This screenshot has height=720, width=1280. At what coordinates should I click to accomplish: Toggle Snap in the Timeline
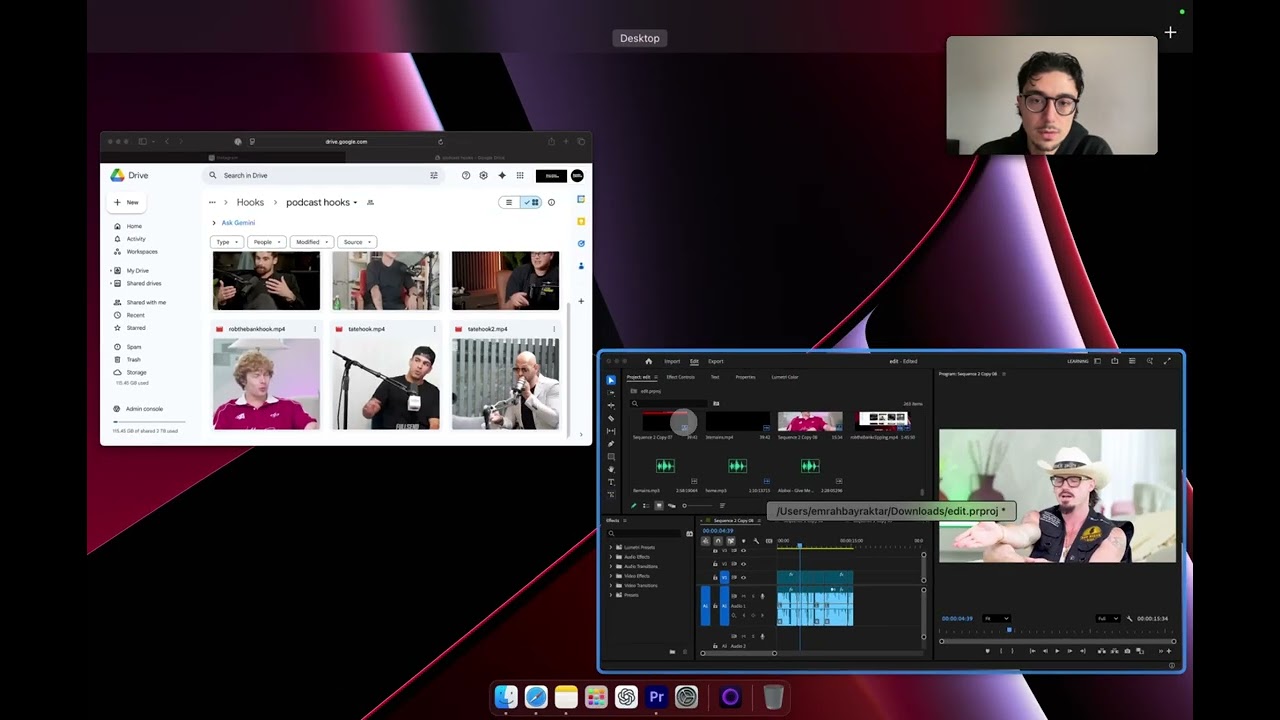point(718,541)
